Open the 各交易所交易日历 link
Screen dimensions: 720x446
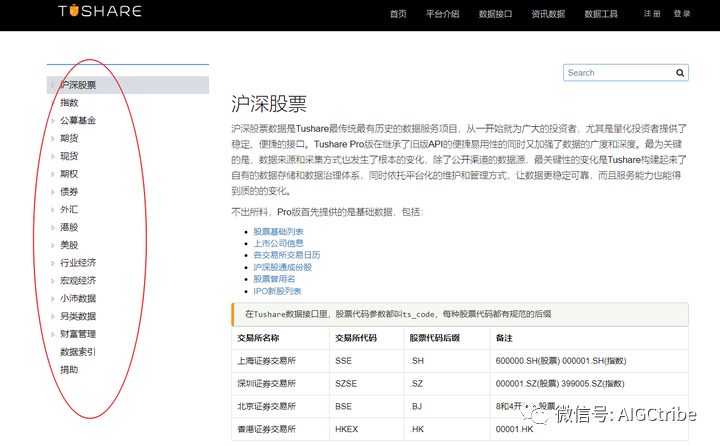285,256
